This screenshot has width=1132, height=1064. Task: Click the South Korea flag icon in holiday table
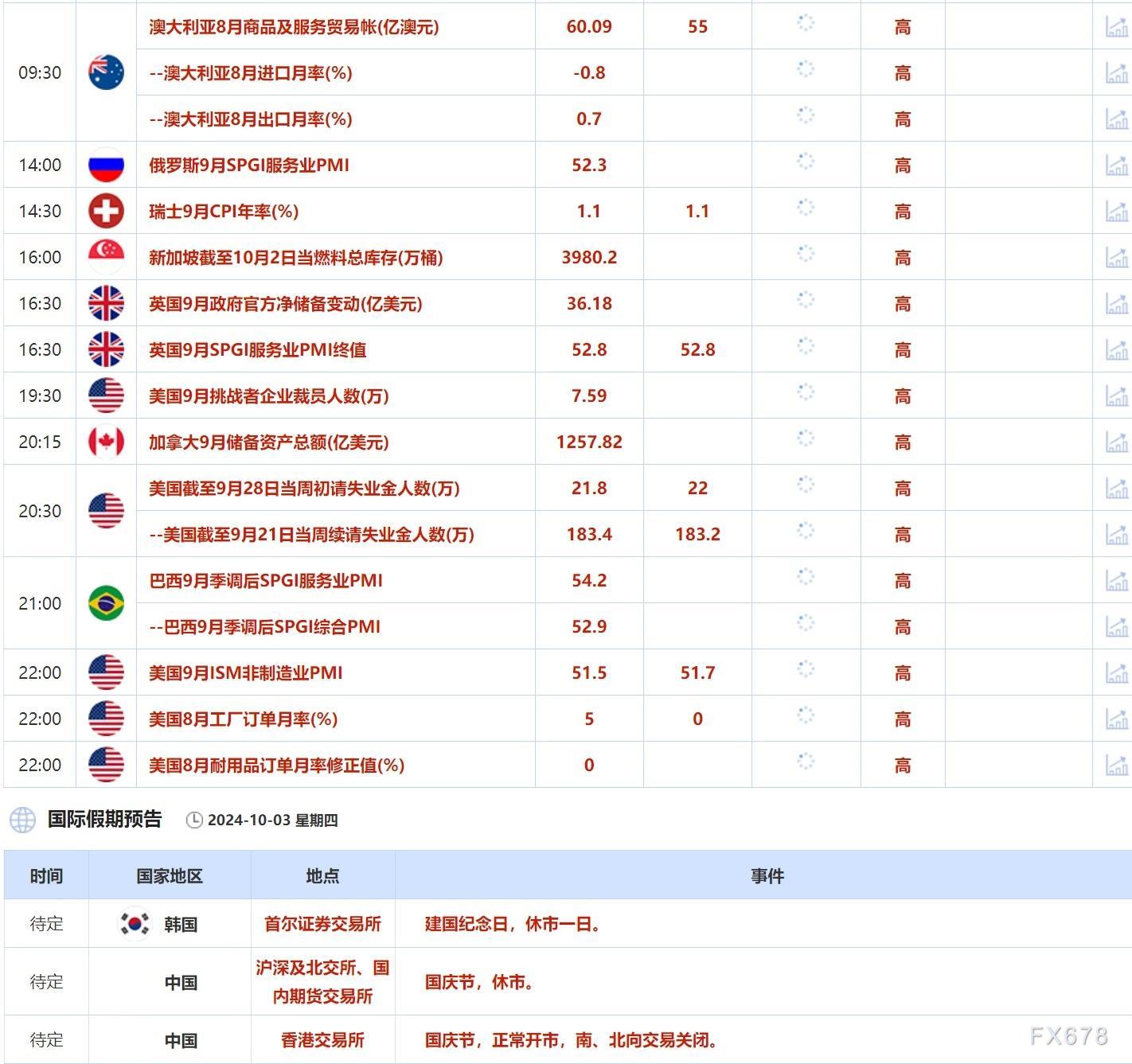pos(135,924)
